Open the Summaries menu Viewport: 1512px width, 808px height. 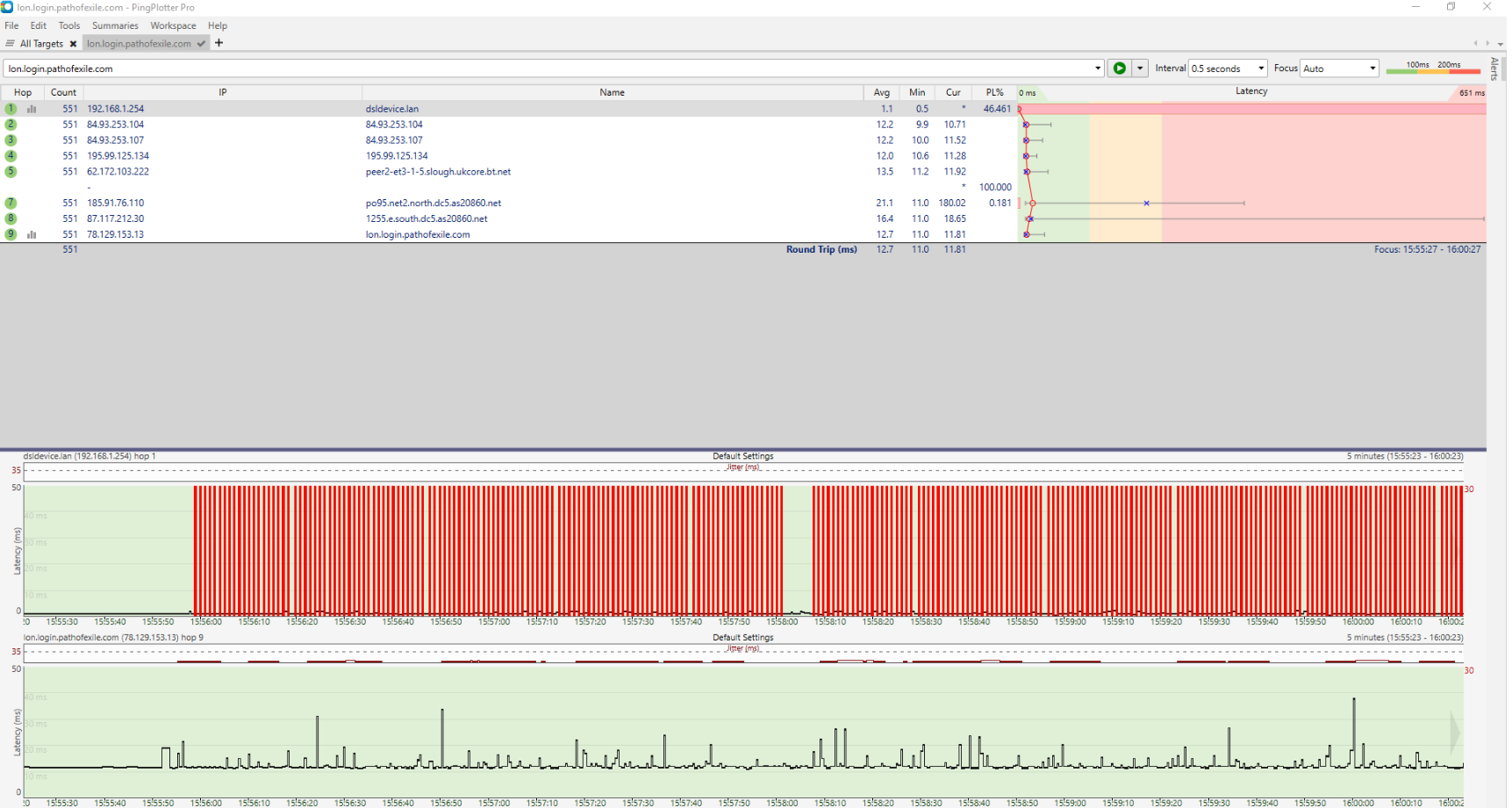tap(115, 25)
